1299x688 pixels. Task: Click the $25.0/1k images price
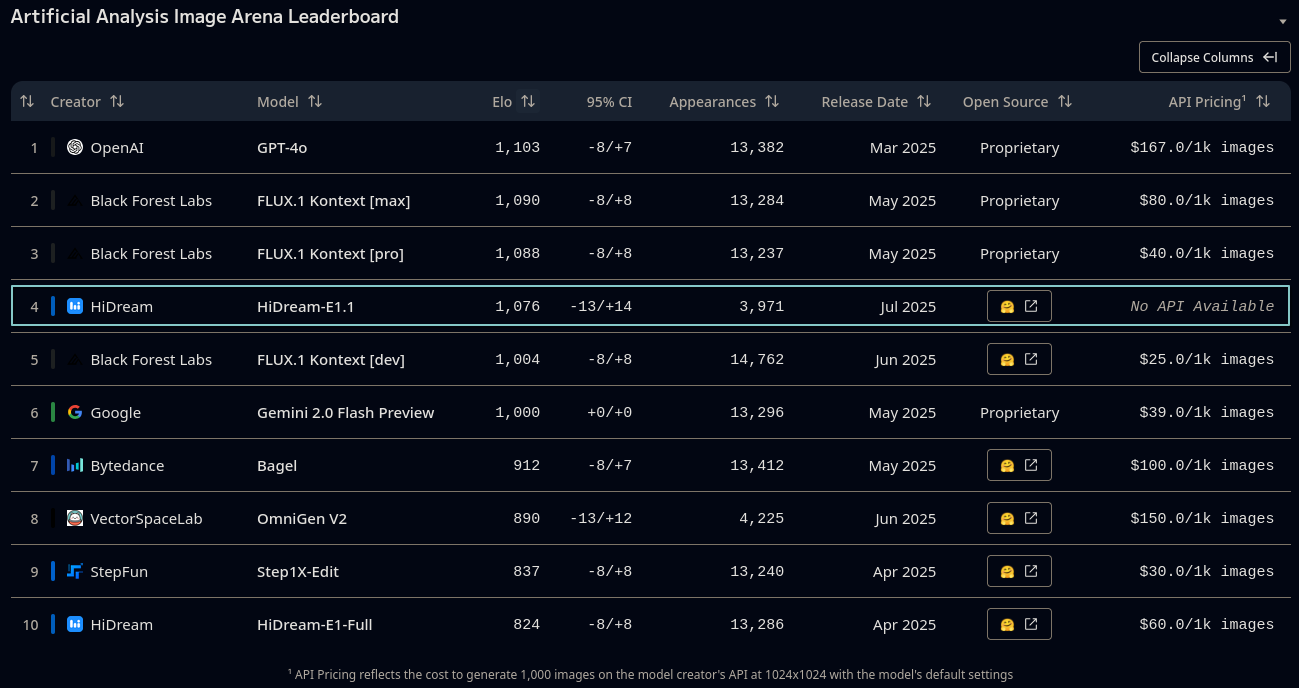tap(1206, 359)
